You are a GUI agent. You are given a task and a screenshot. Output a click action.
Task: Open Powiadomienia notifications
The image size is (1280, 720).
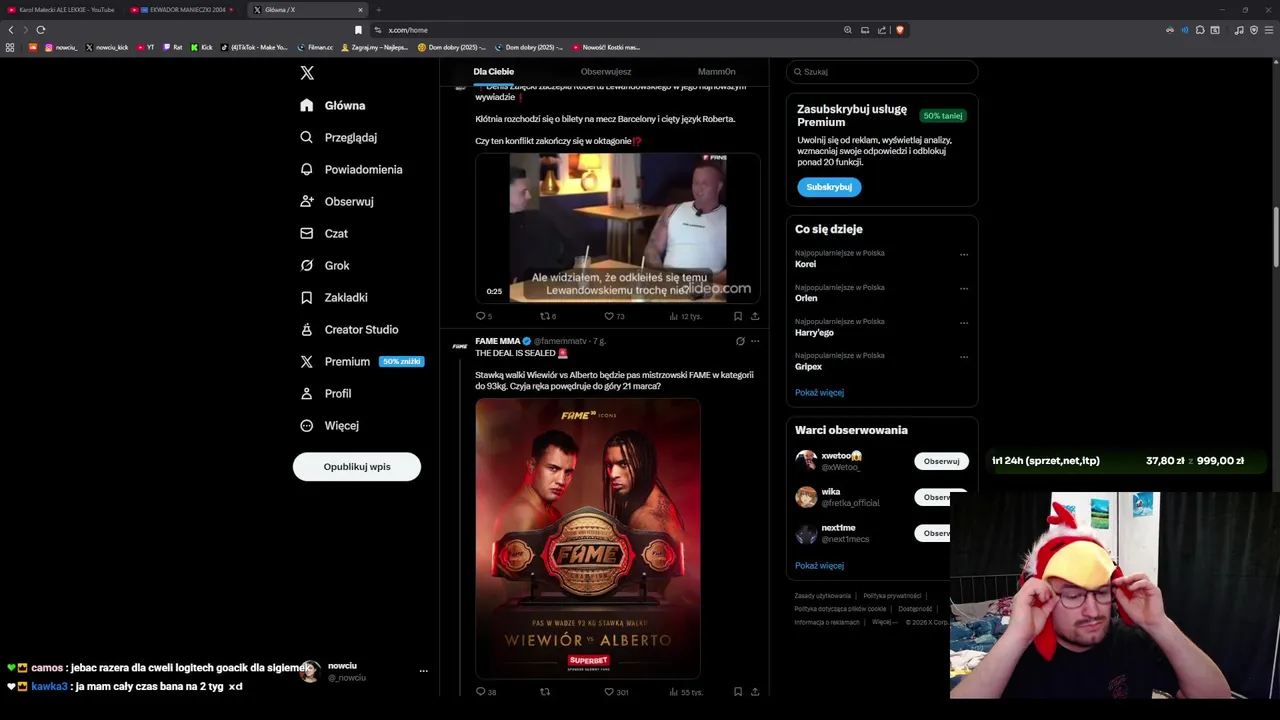click(x=351, y=169)
